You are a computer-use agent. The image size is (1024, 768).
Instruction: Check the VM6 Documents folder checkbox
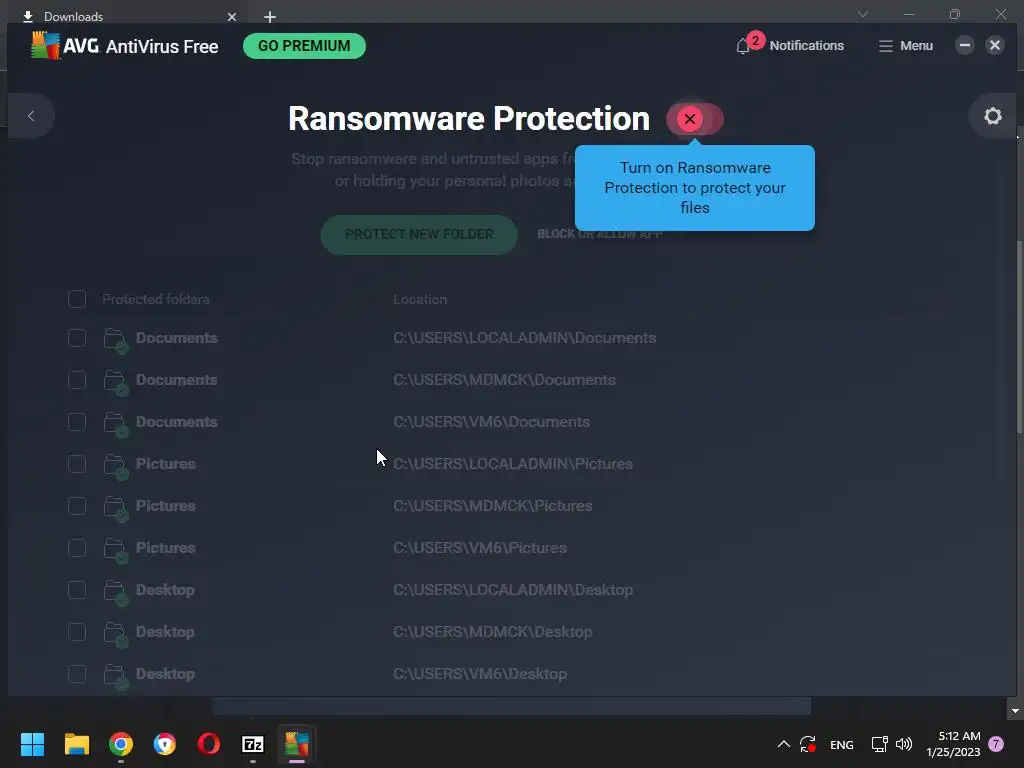pos(77,422)
